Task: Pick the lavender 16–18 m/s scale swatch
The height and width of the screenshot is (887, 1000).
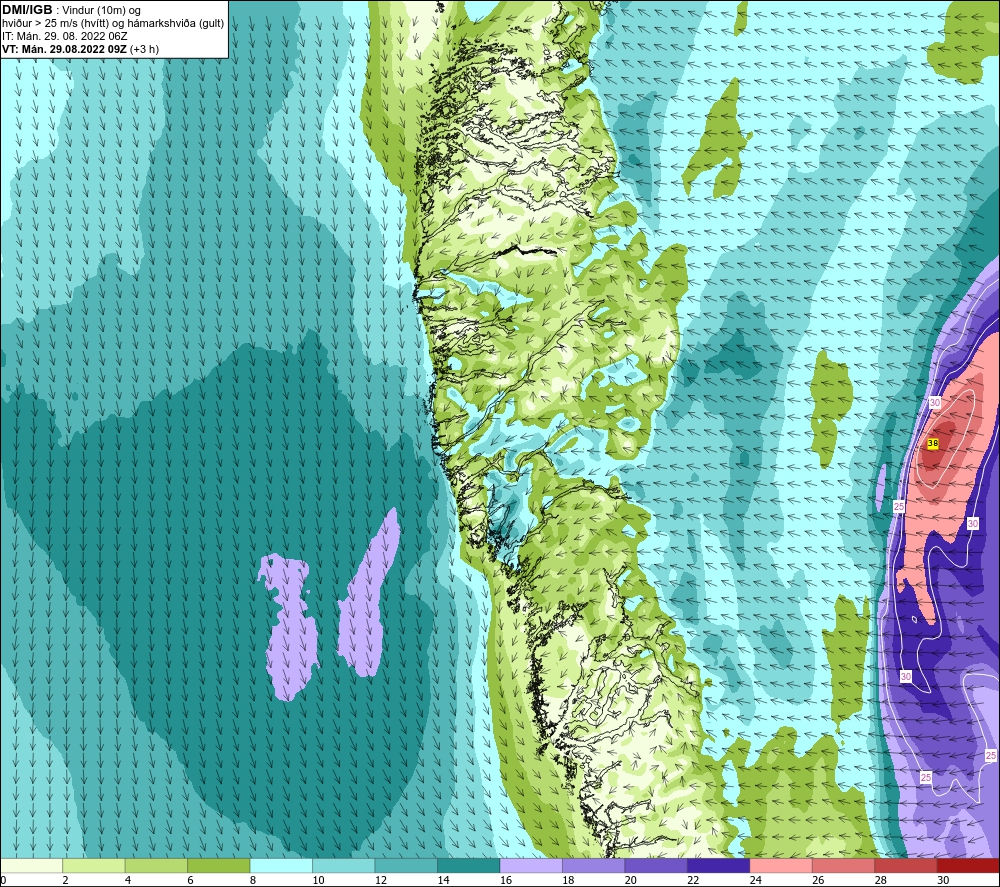Action: click(531, 866)
